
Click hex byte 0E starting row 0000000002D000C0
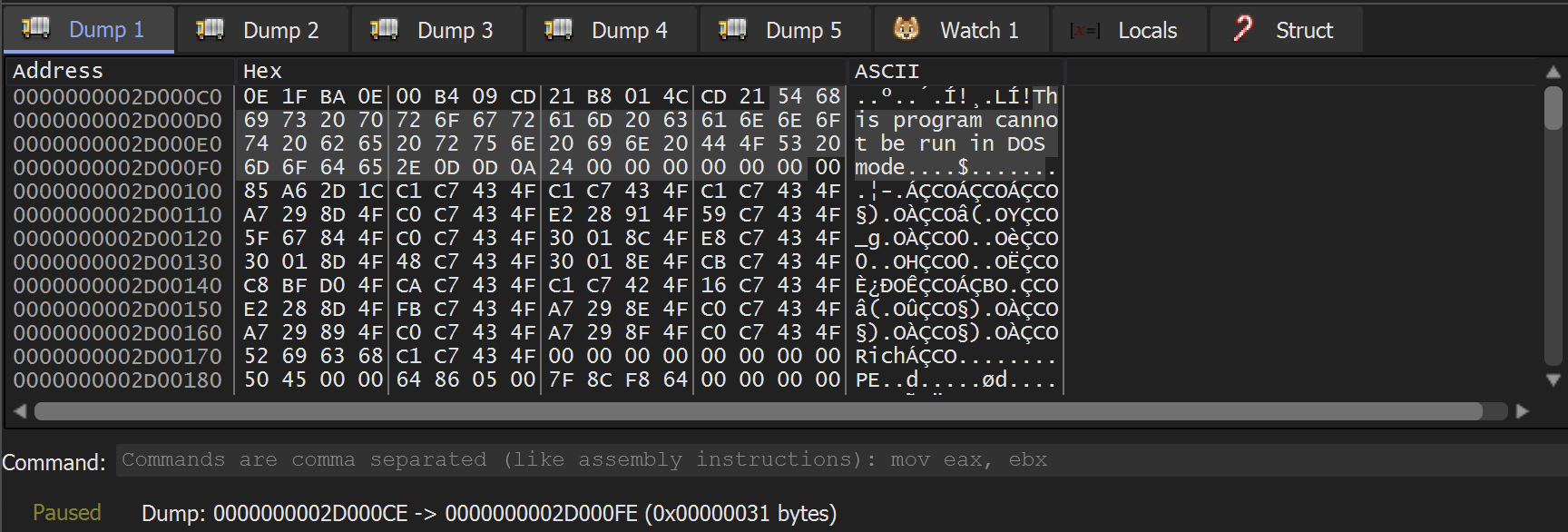click(256, 96)
